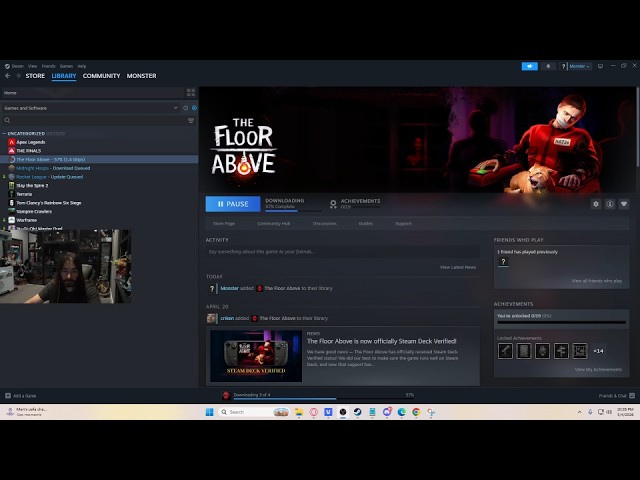This screenshot has width=640, height=480.
Task: Pause the current download
Action: 233,204
